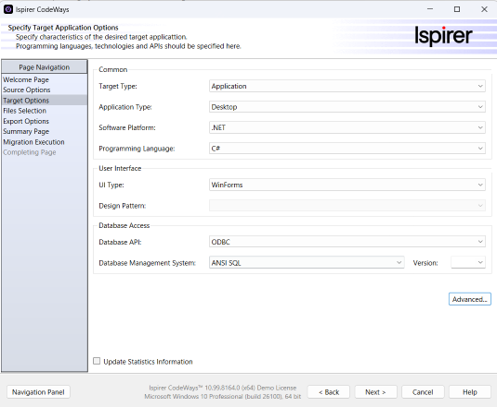This screenshot has height=407, width=497.
Task: Click the 'Application Type:' label
Action: [125, 107]
